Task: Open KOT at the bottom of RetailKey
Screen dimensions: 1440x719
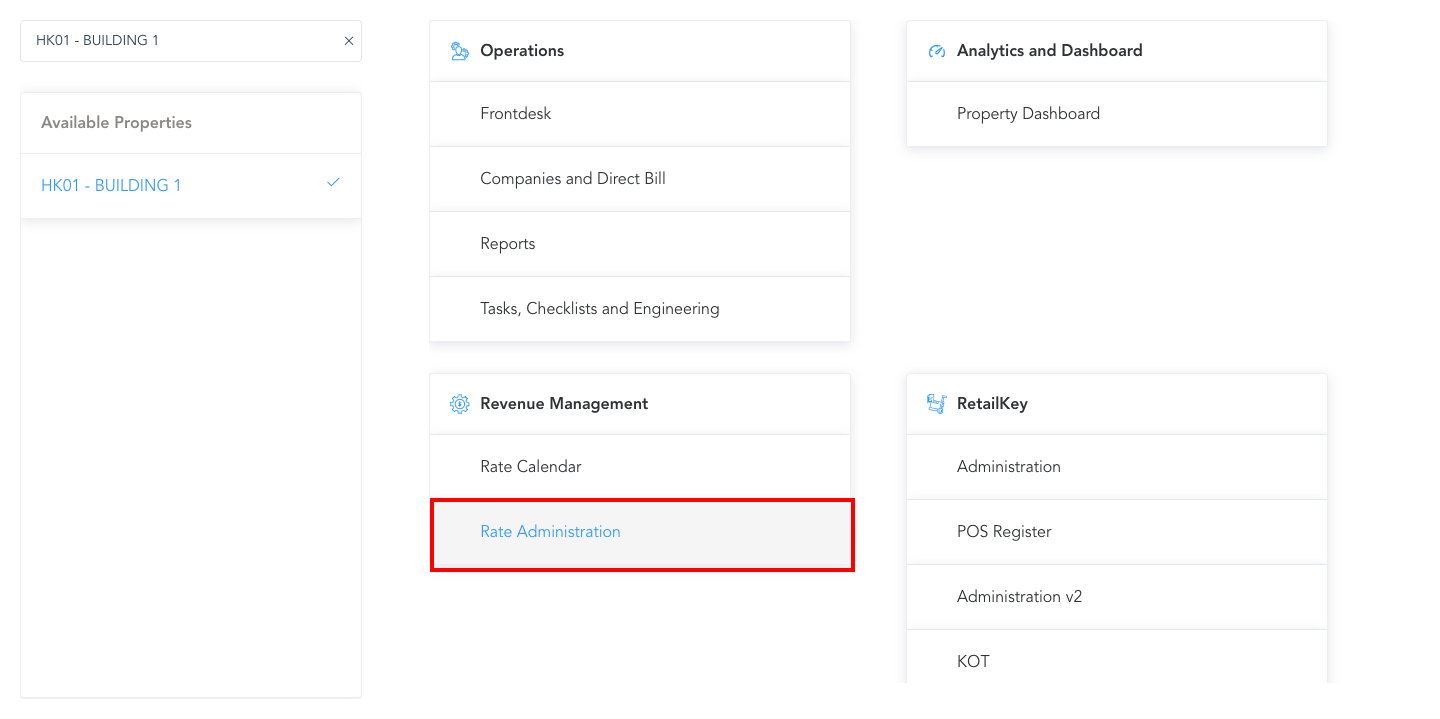Action: point(973,661)
